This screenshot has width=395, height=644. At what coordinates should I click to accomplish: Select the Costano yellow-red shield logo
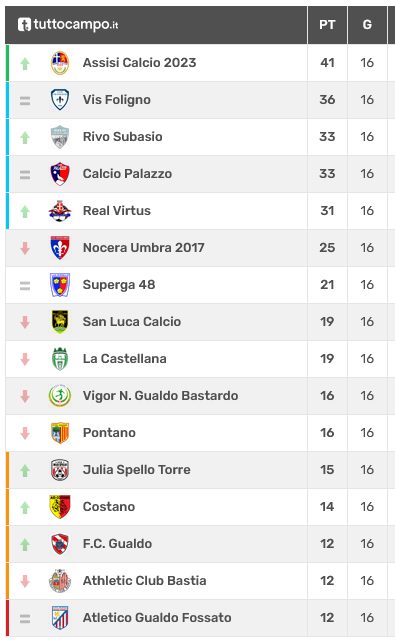coord(60,506)
